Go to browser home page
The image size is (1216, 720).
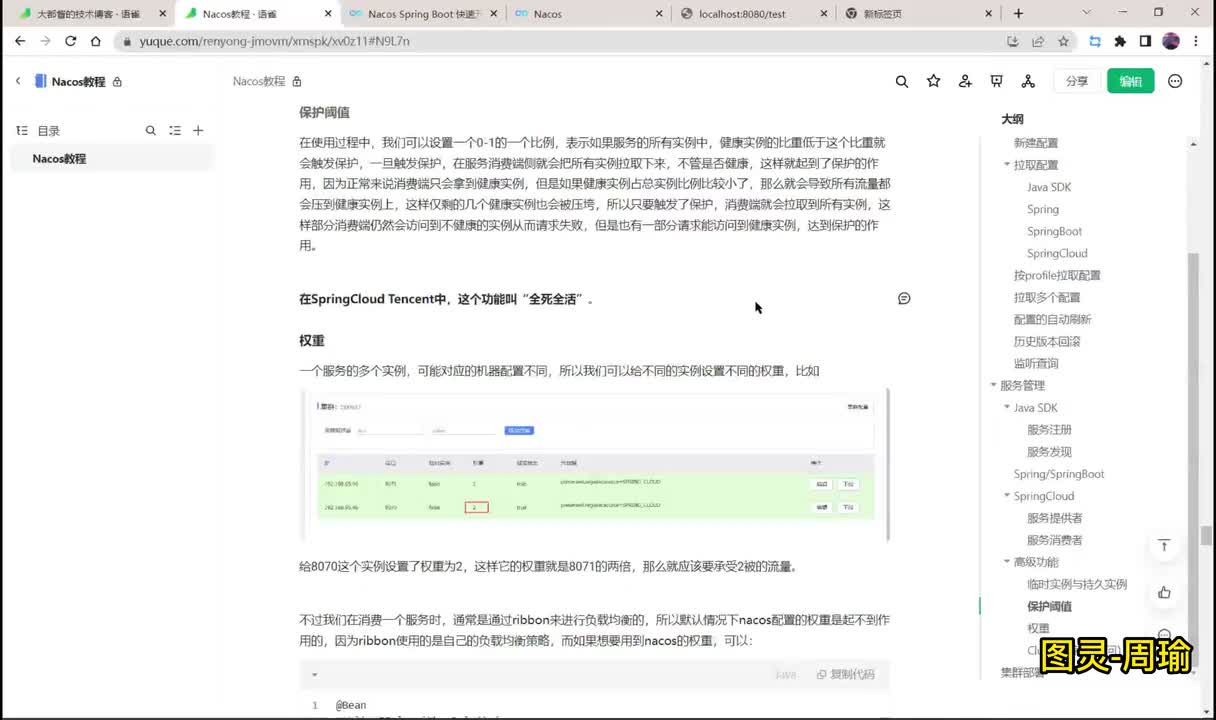click(x=96, y=41)
